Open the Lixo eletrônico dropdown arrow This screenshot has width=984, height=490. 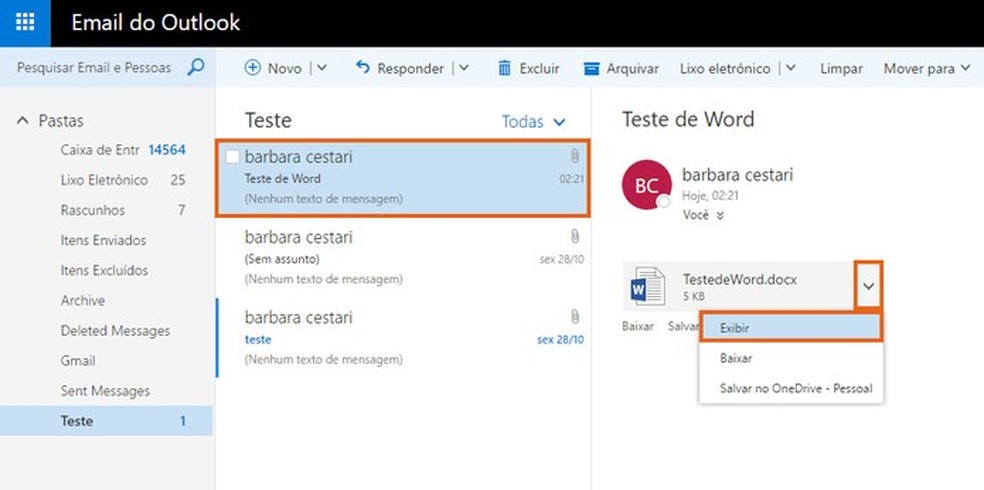(x=791, y=68)
